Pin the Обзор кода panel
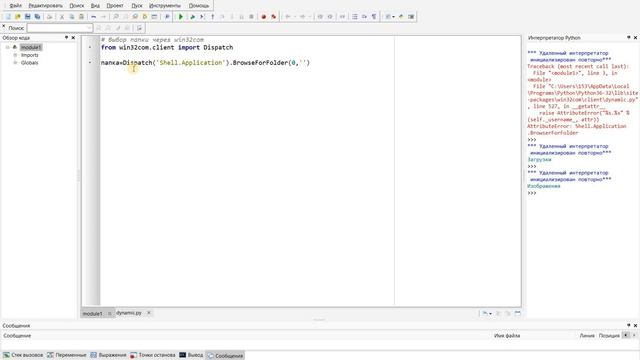The image size is (640, 360). 67,38
